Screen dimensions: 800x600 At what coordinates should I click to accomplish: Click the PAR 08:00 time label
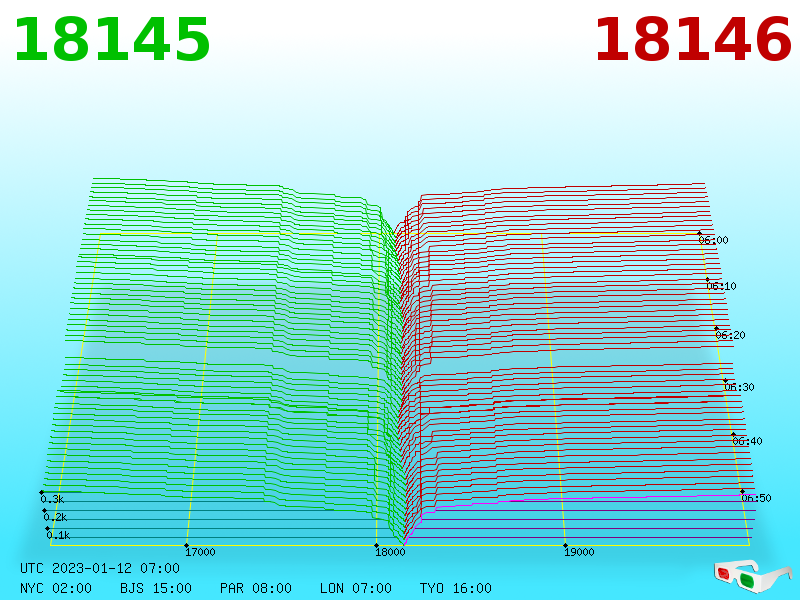tap(256, 588)
